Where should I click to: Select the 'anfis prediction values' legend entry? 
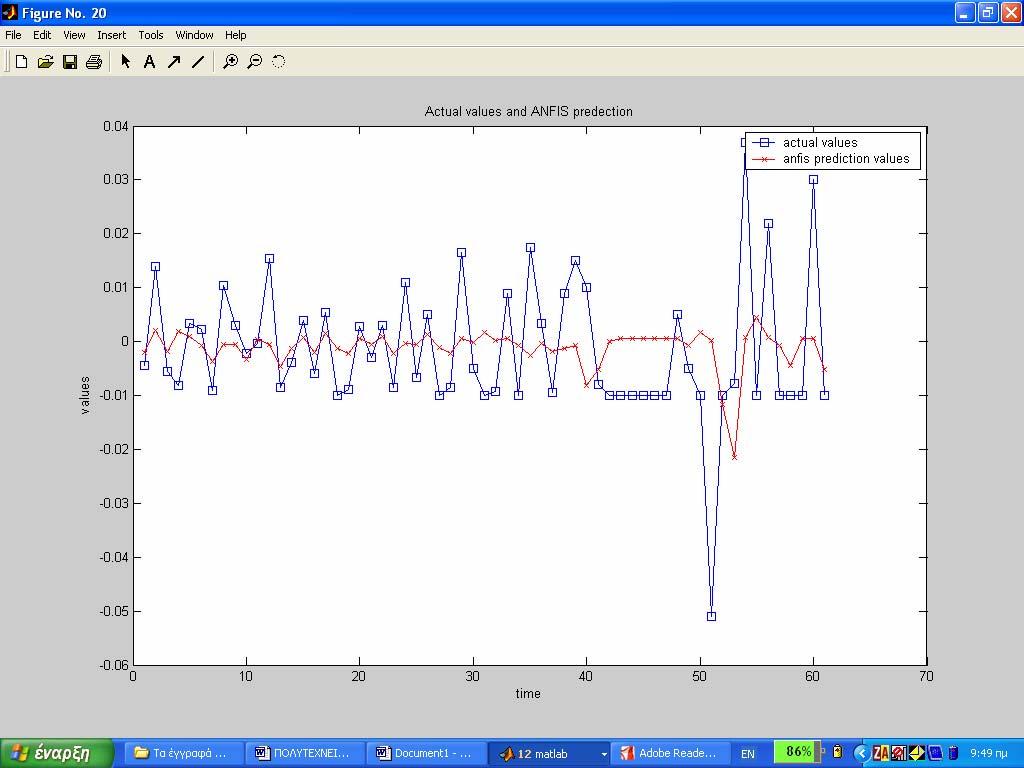pos(846,159)
